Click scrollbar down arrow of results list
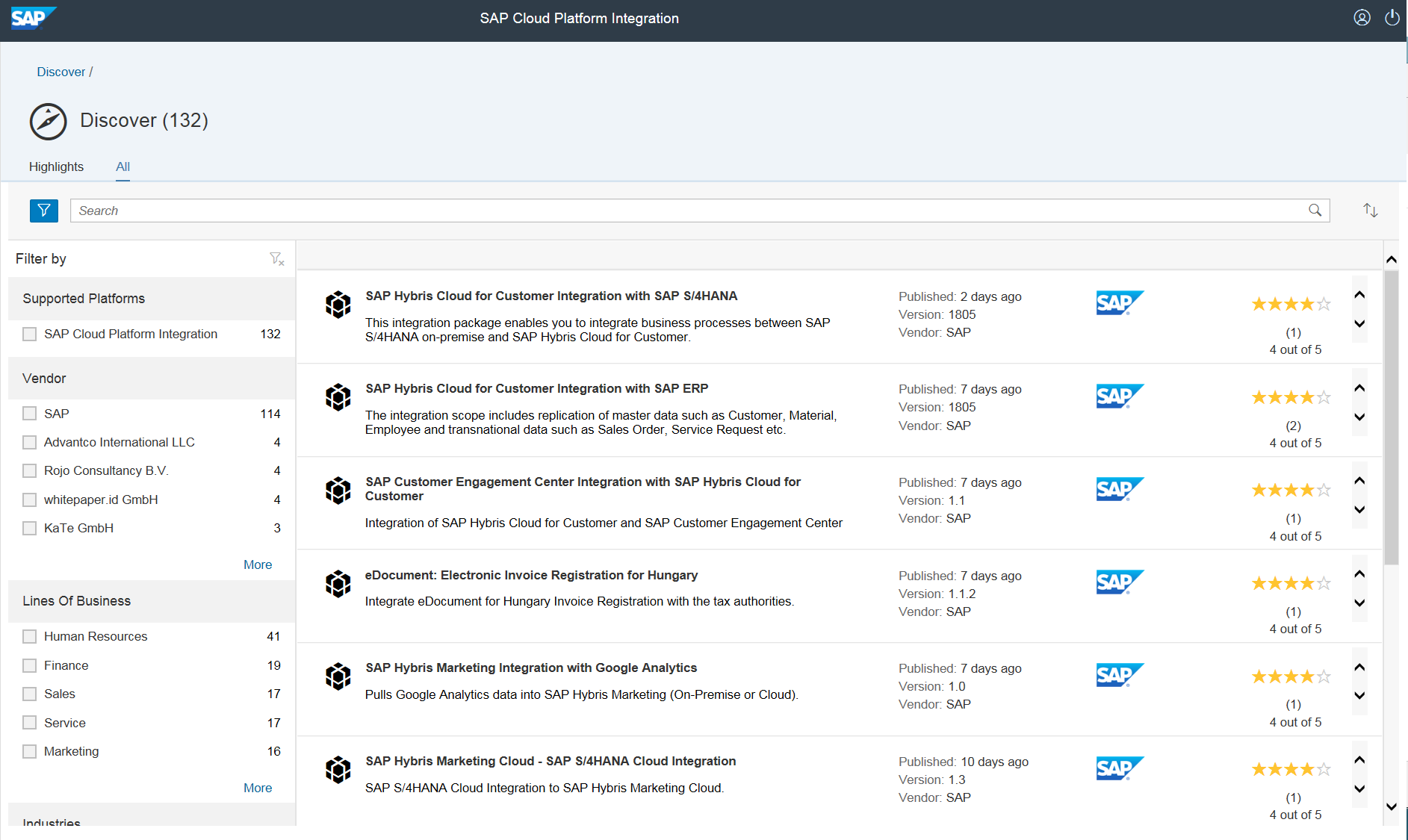This screenshot has height=840, width=1408. (1391, 807)
